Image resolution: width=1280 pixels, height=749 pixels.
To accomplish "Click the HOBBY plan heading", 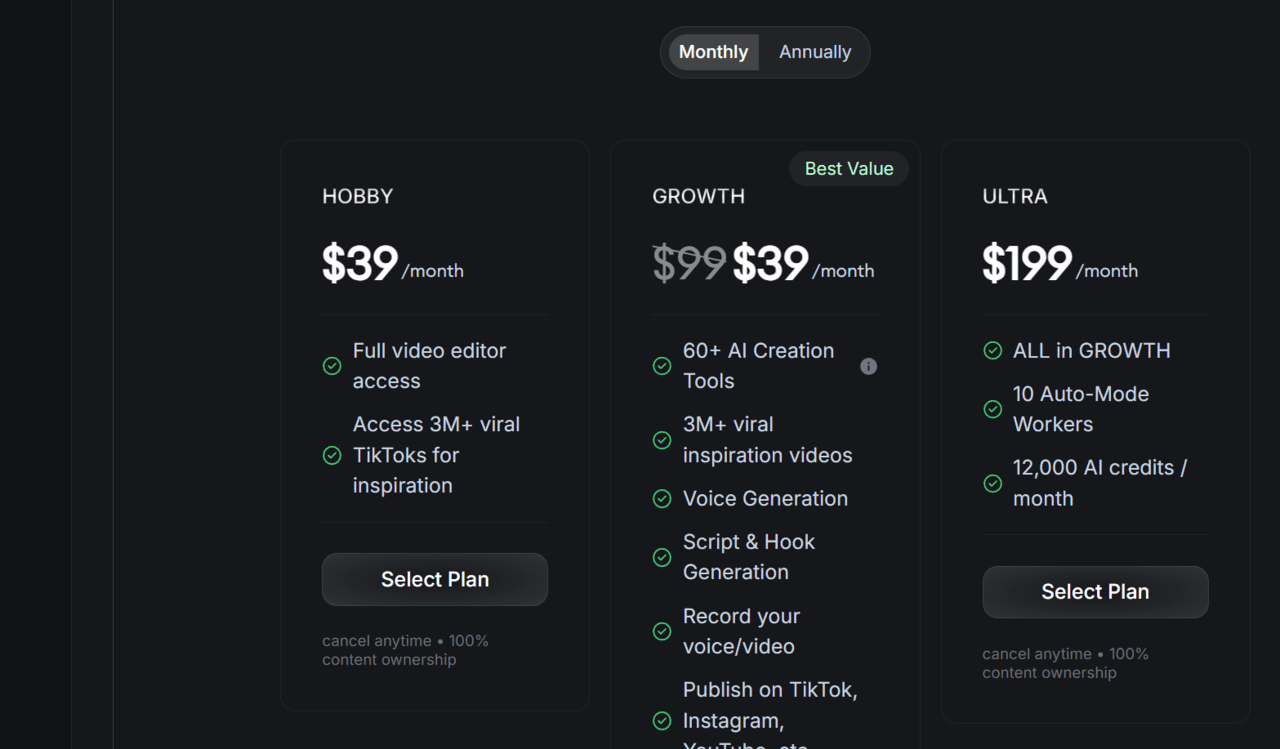I will tap(358, 196).
